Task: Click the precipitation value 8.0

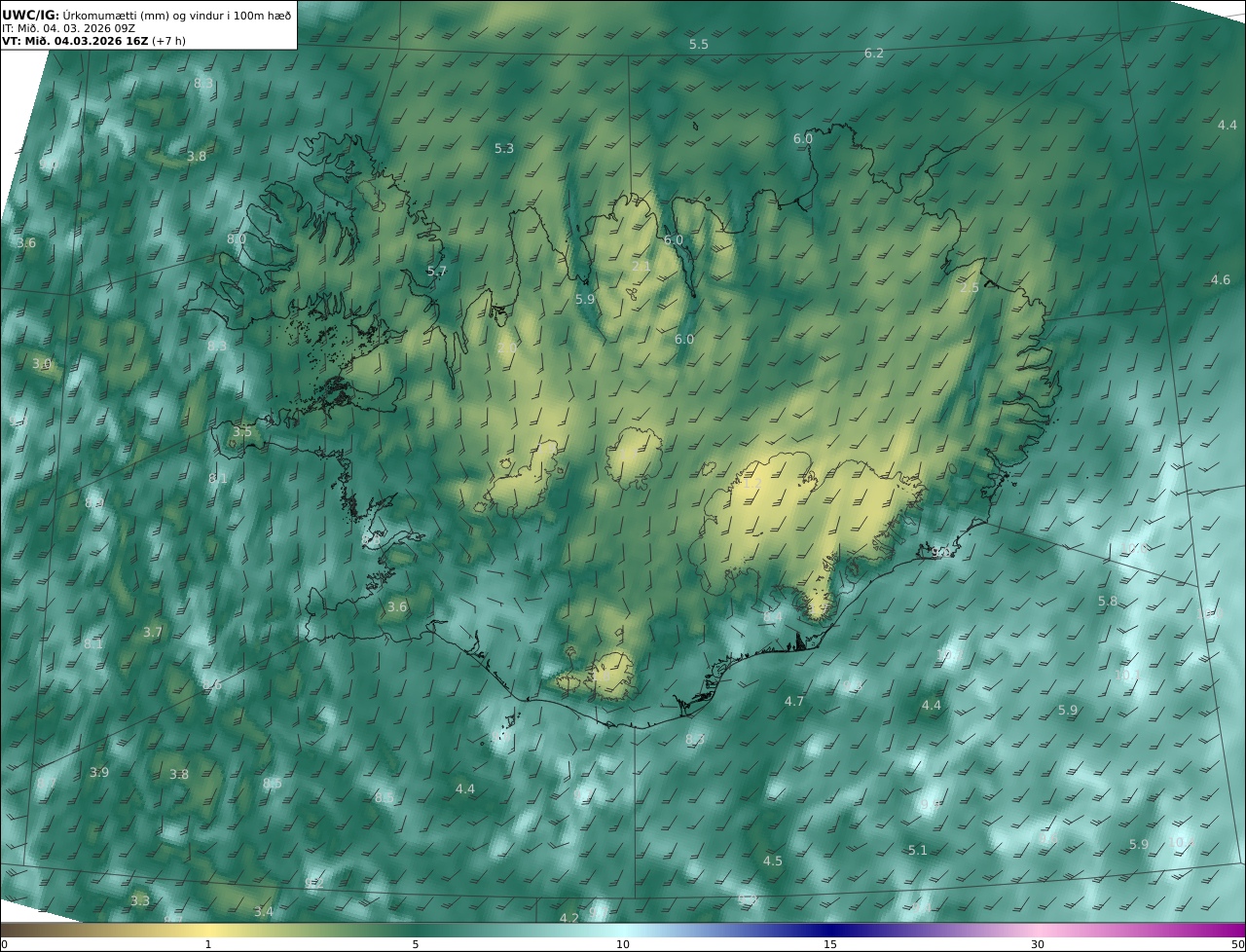Action: (237, 239)
